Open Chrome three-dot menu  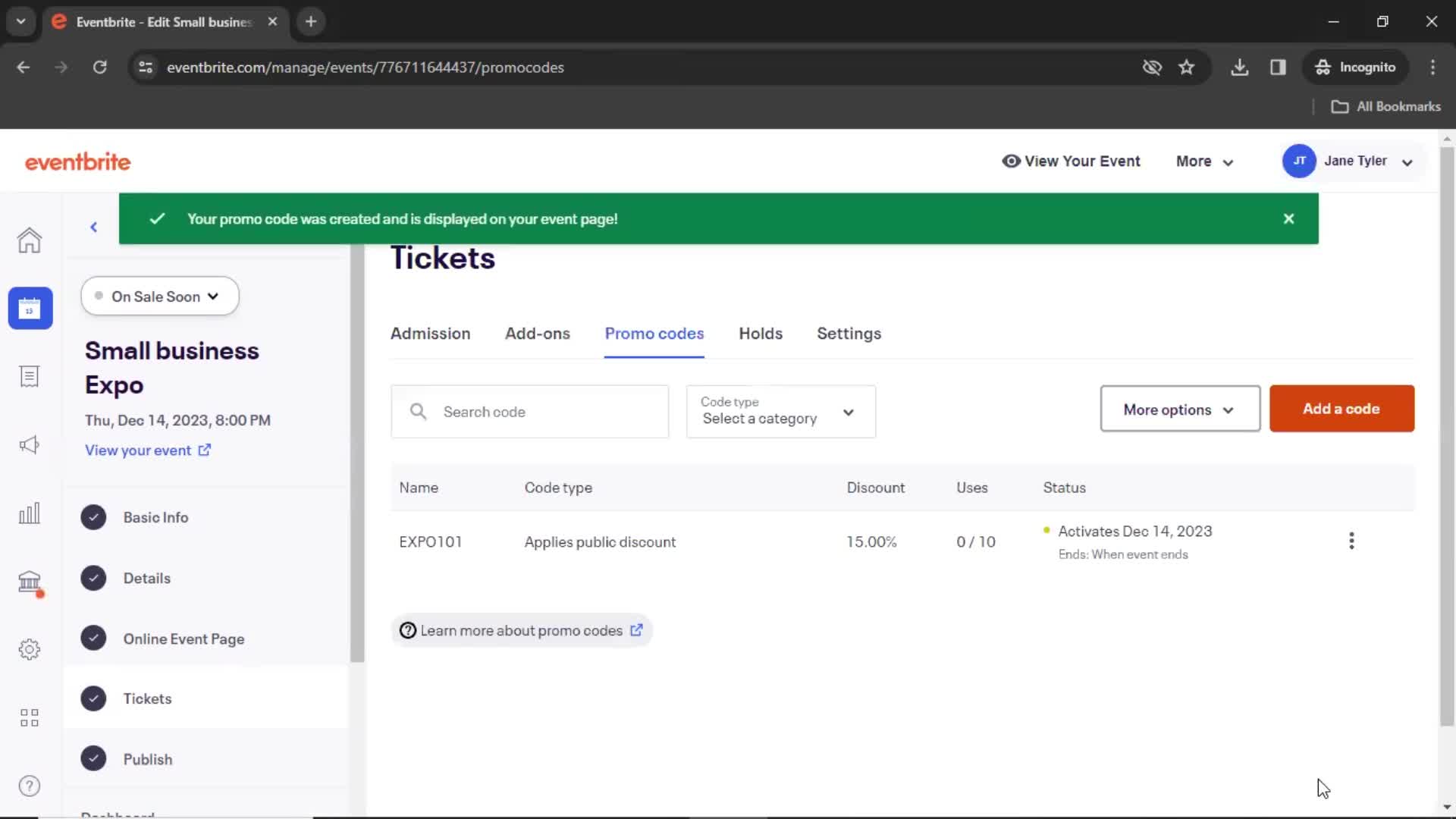click(1432, 67)
